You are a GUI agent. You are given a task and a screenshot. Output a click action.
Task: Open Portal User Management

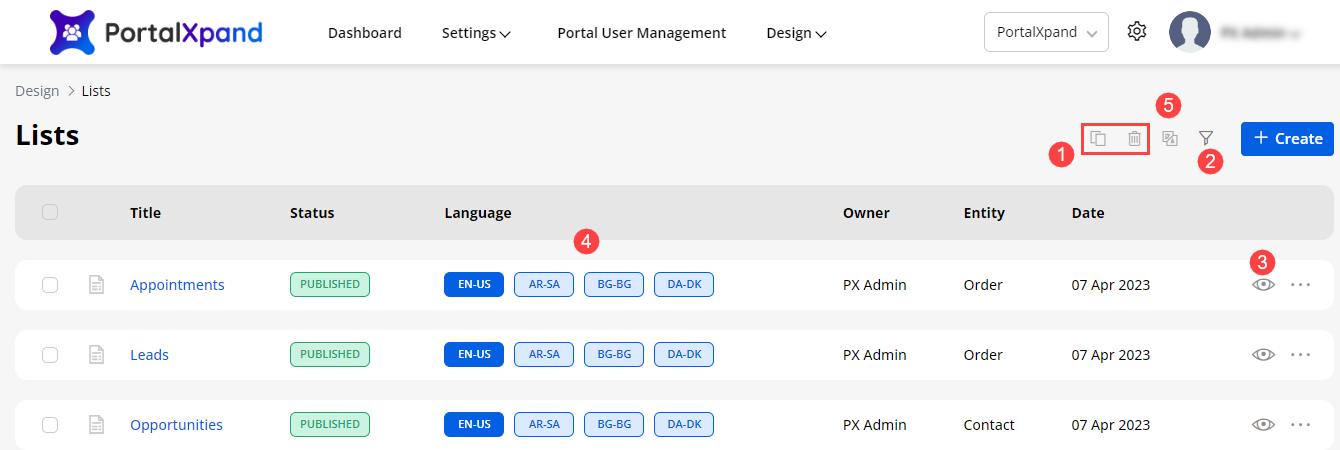click(x=641, y=33)
